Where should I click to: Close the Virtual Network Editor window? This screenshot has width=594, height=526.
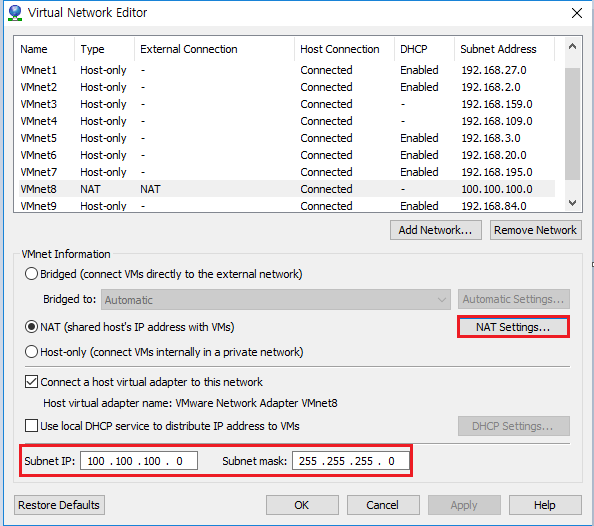577,13
